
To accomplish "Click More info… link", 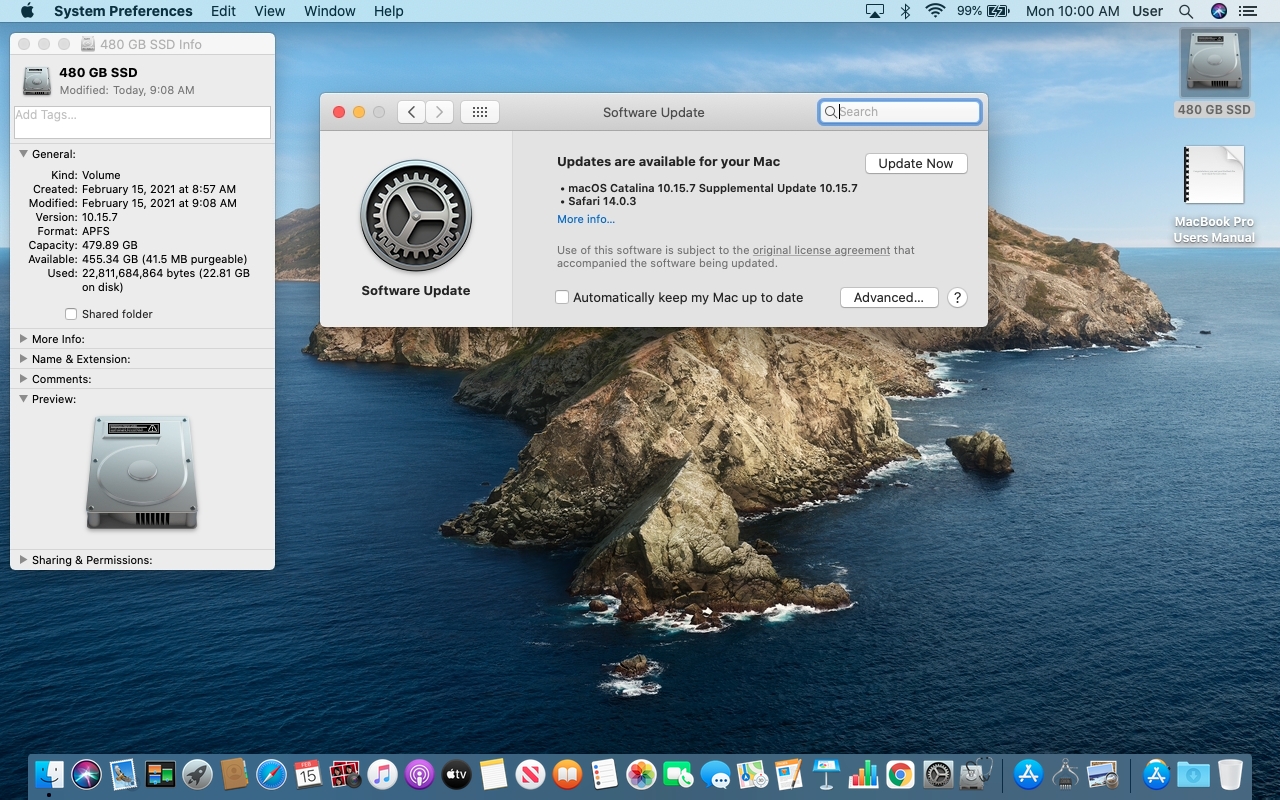I will tap(586, 219).
